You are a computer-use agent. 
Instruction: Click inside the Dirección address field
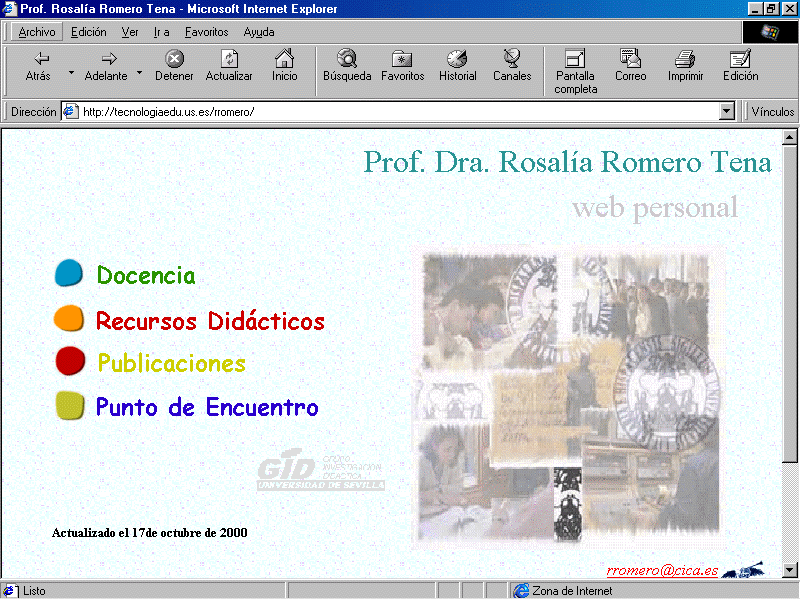pyautogui.click(x=390, y=112)
